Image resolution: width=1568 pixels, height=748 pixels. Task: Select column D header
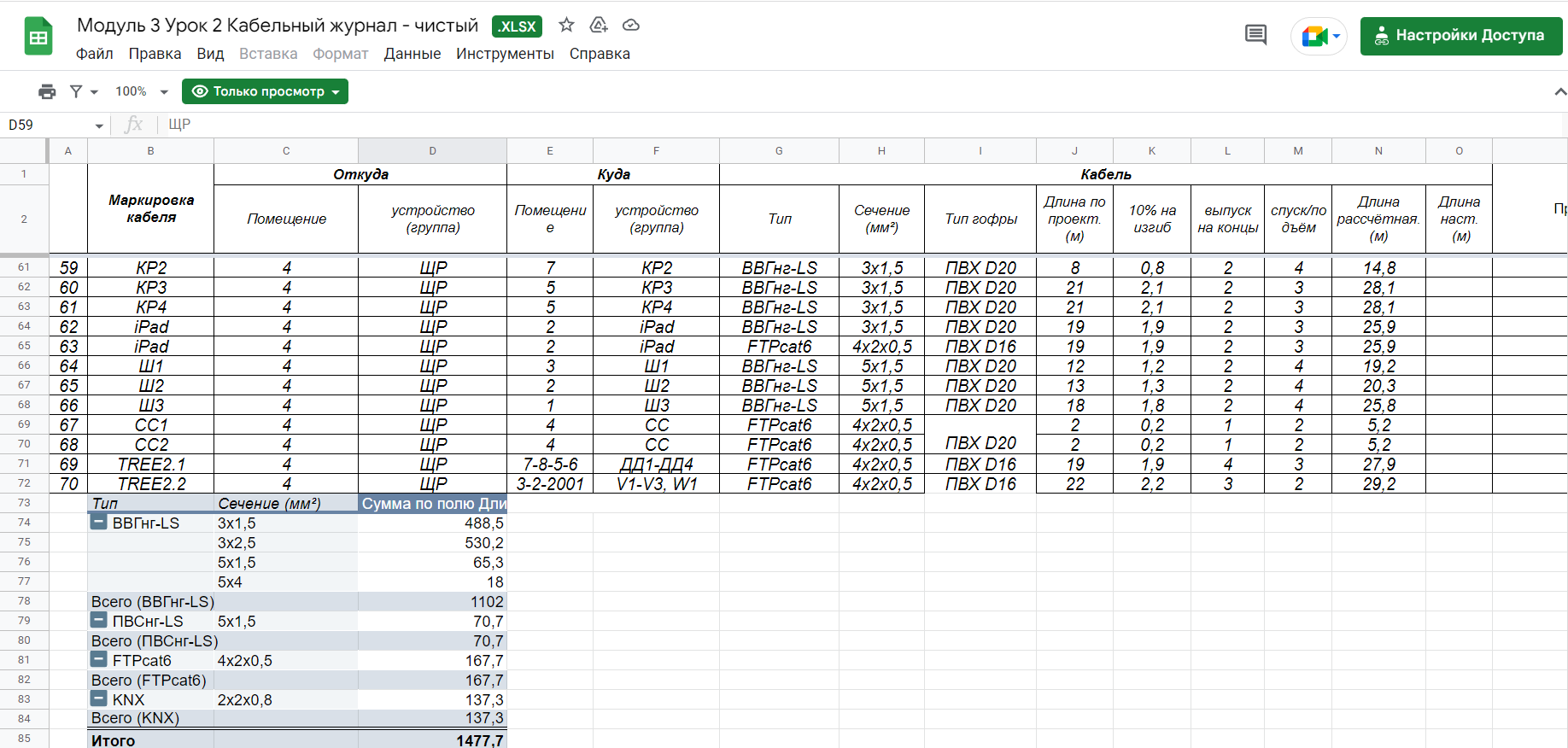(x=432, y=151)
